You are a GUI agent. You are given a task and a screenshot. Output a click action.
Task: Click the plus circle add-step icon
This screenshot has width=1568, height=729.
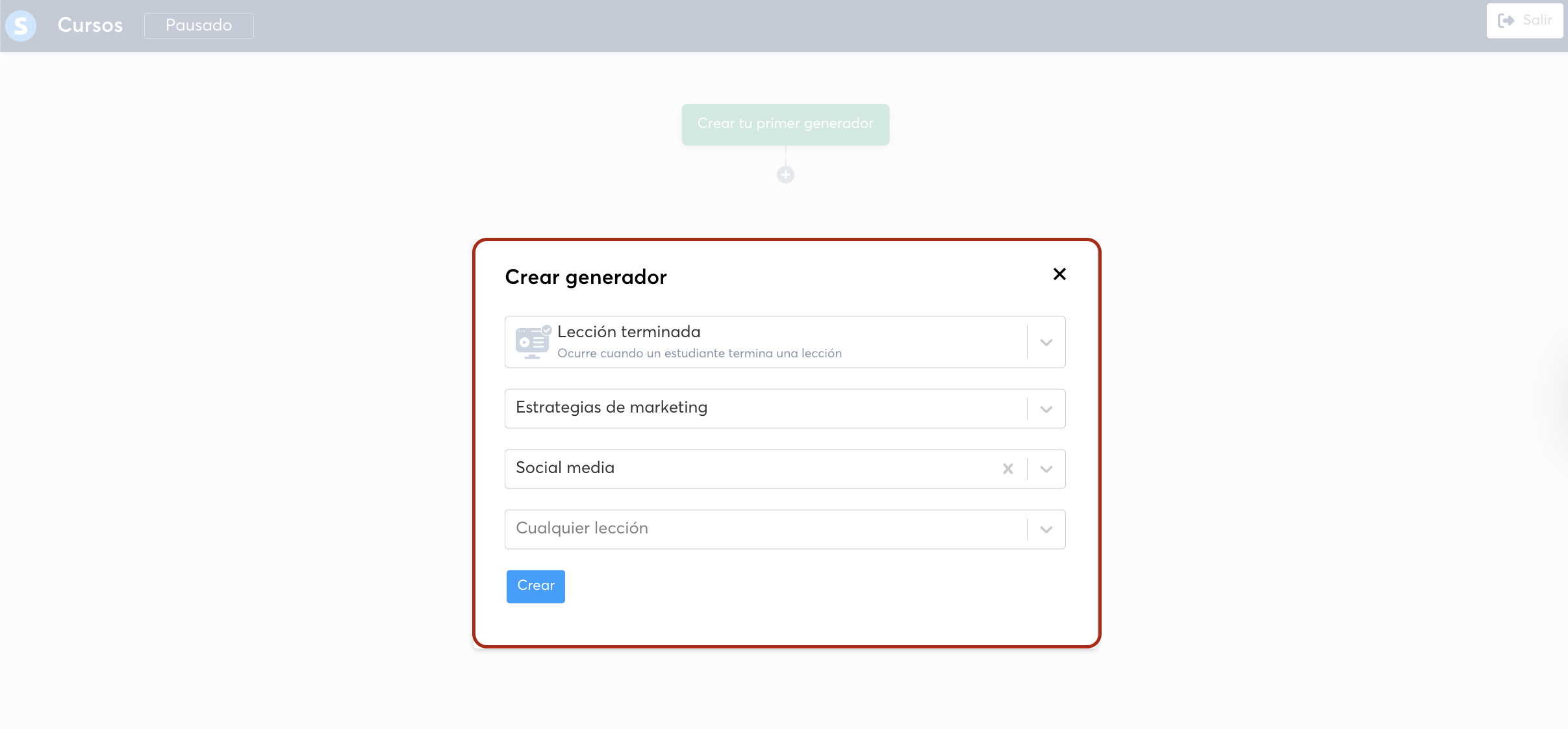(785, 175)
